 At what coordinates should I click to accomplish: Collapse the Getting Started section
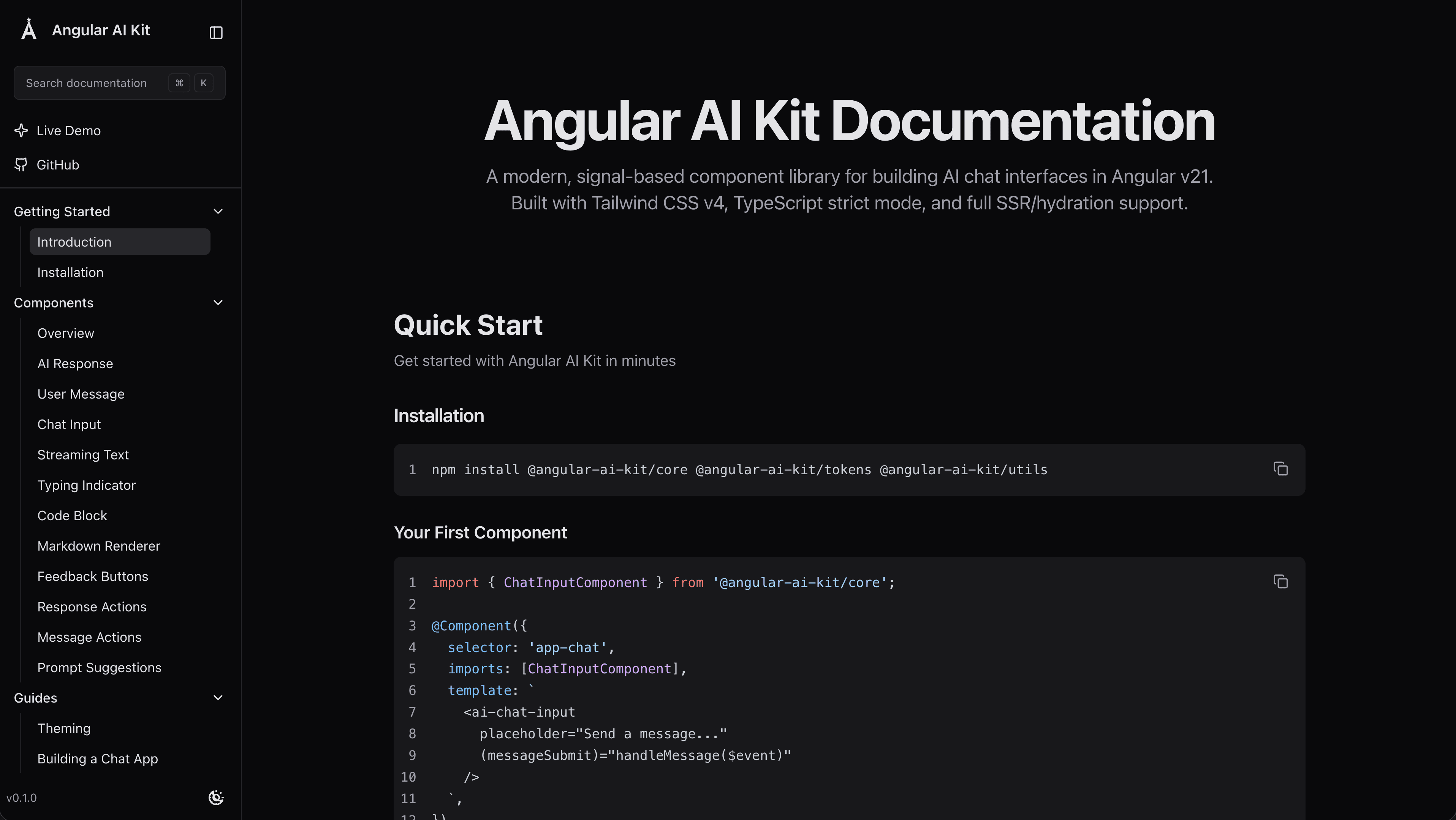[218, 211]
